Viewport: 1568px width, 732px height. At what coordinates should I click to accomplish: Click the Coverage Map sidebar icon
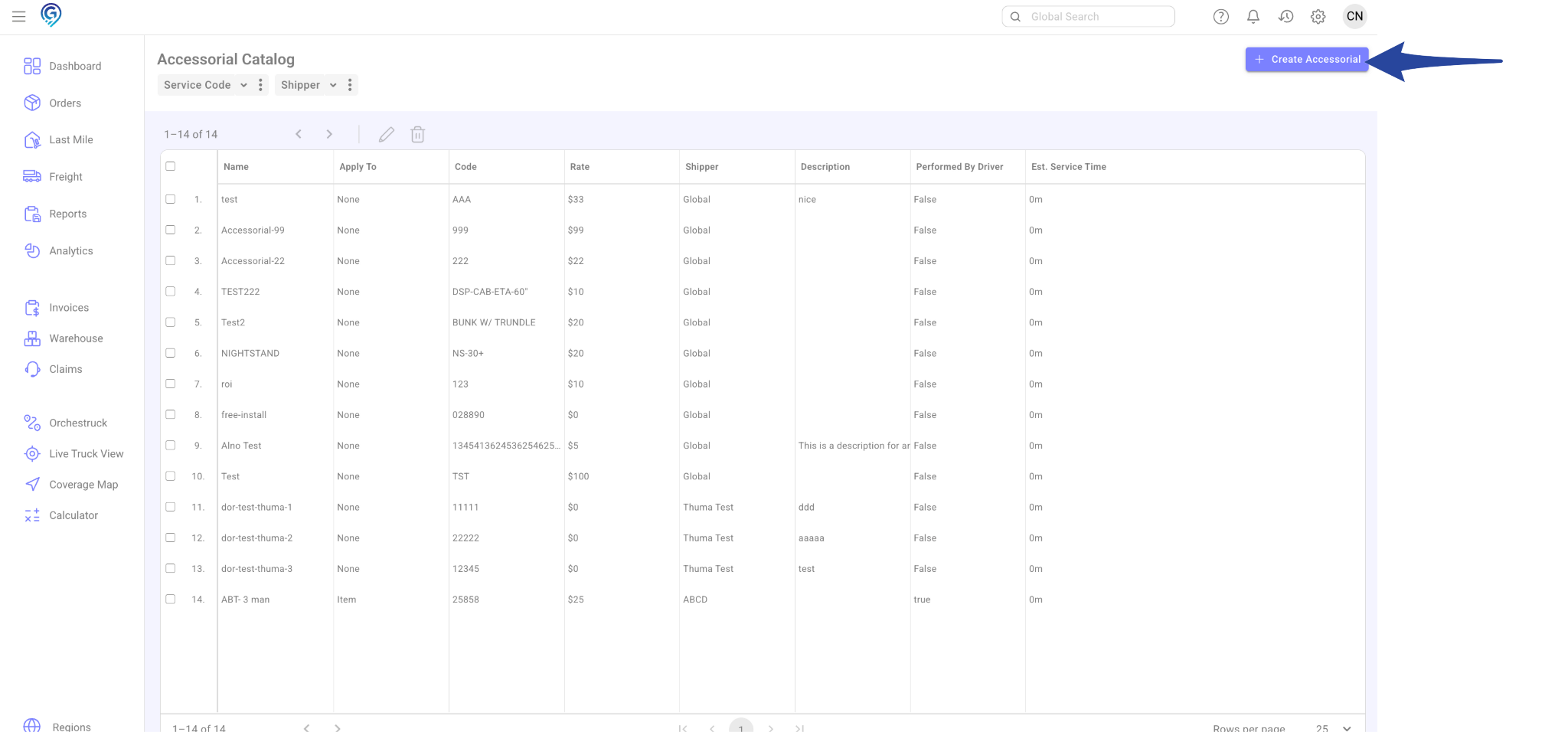(32, 485)
